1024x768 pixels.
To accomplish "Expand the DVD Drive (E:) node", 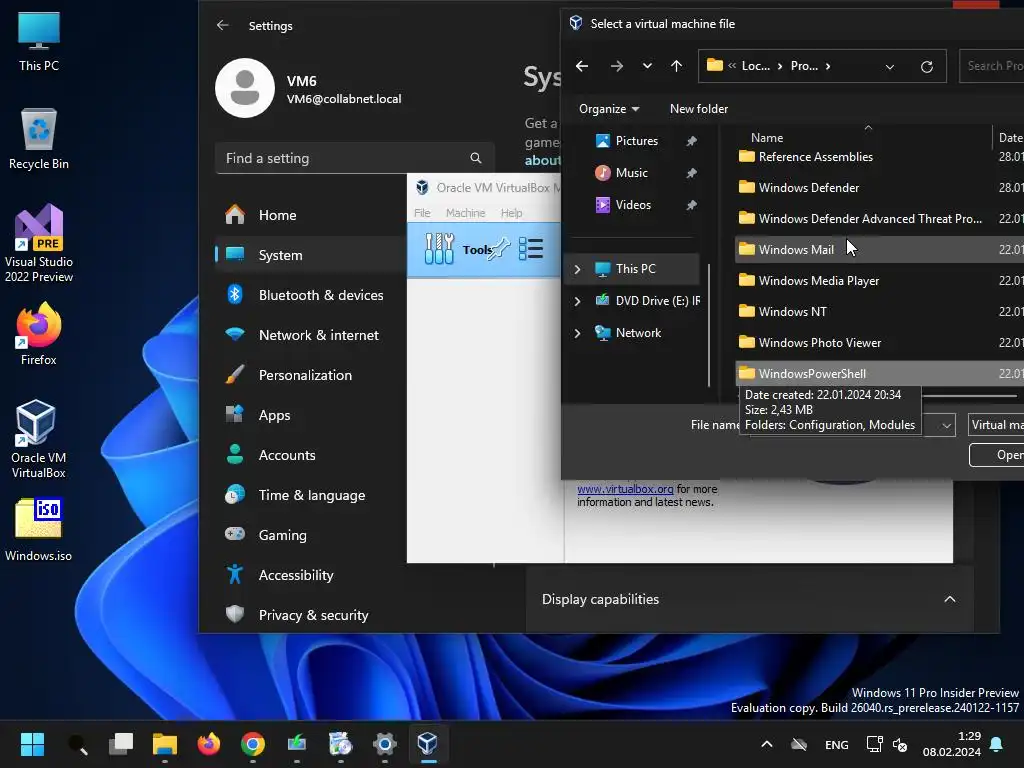I will pyautogui.click(x=577, y=301).
